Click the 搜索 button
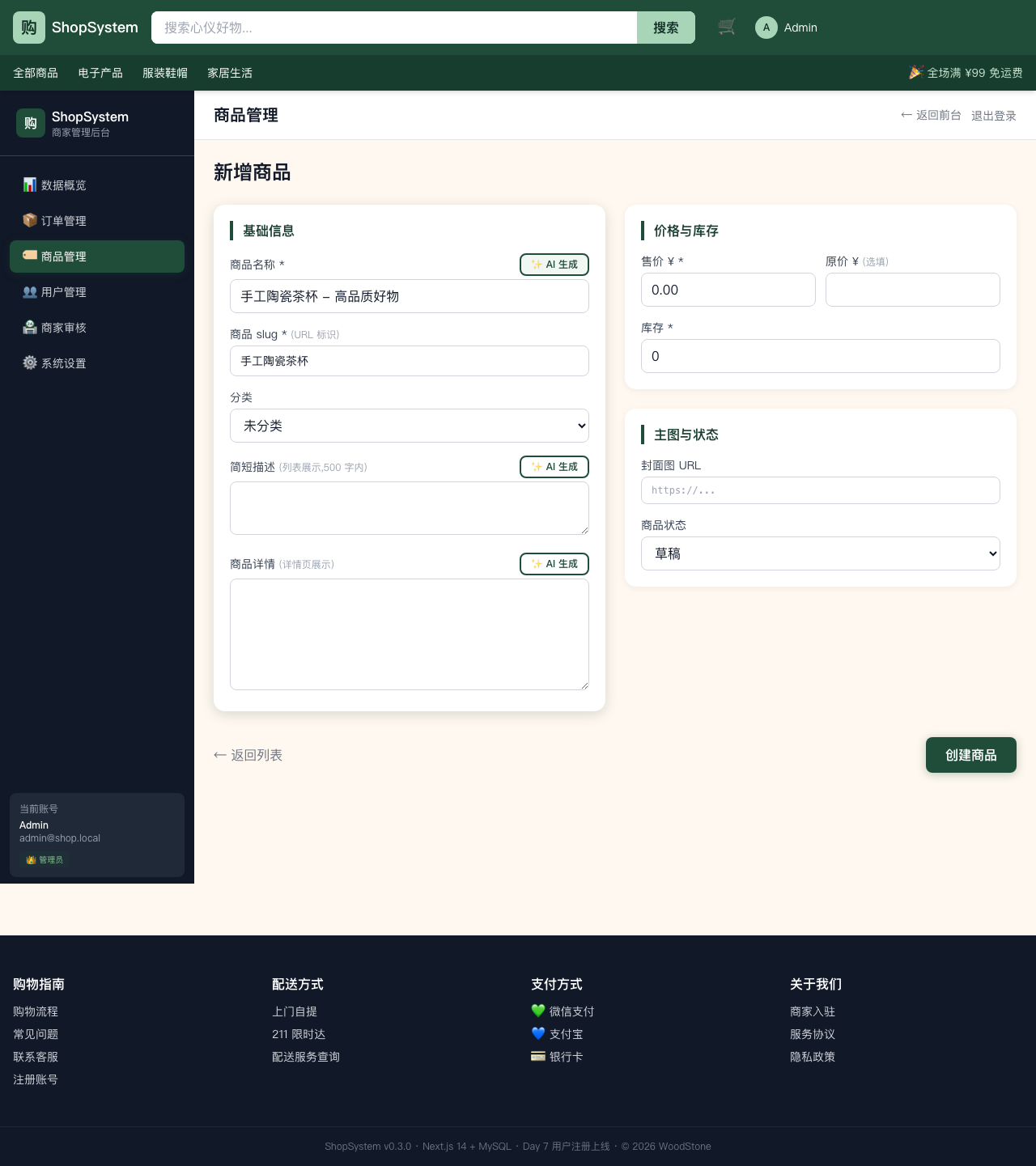1036x1166 pixels. point(666,28)
